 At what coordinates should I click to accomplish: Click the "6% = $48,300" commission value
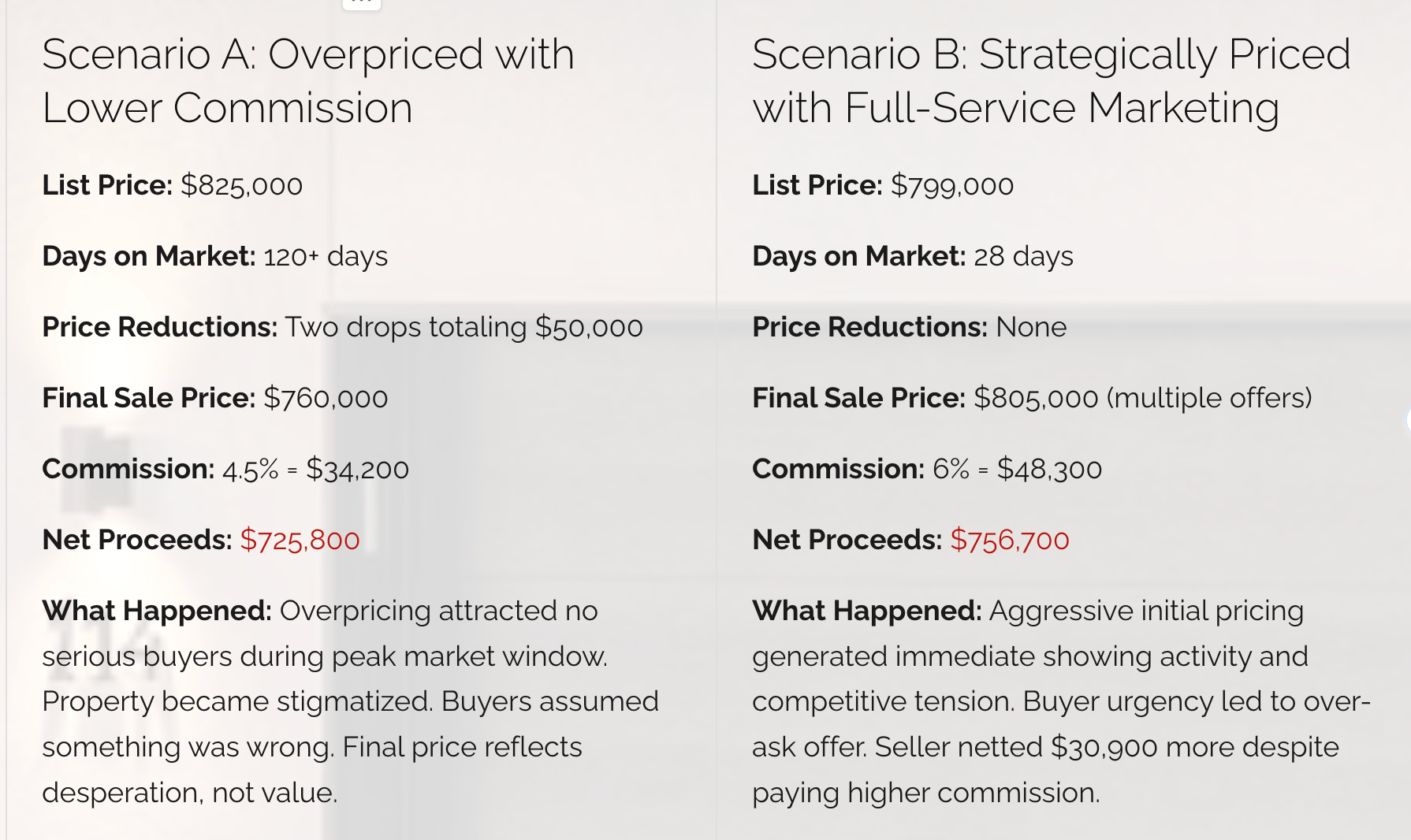(x=1017, y=469)
